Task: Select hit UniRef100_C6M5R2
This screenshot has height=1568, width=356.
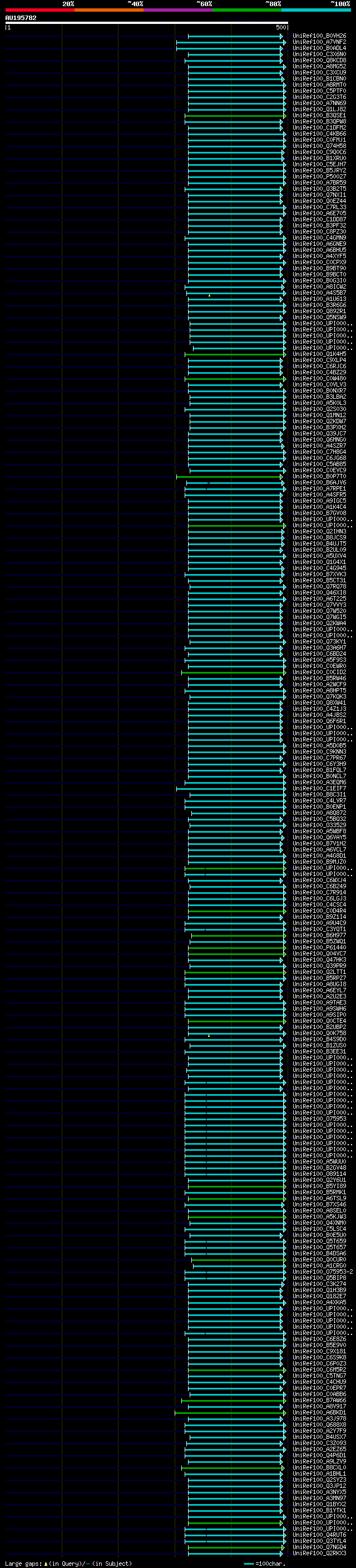Action: [319, 1370]
